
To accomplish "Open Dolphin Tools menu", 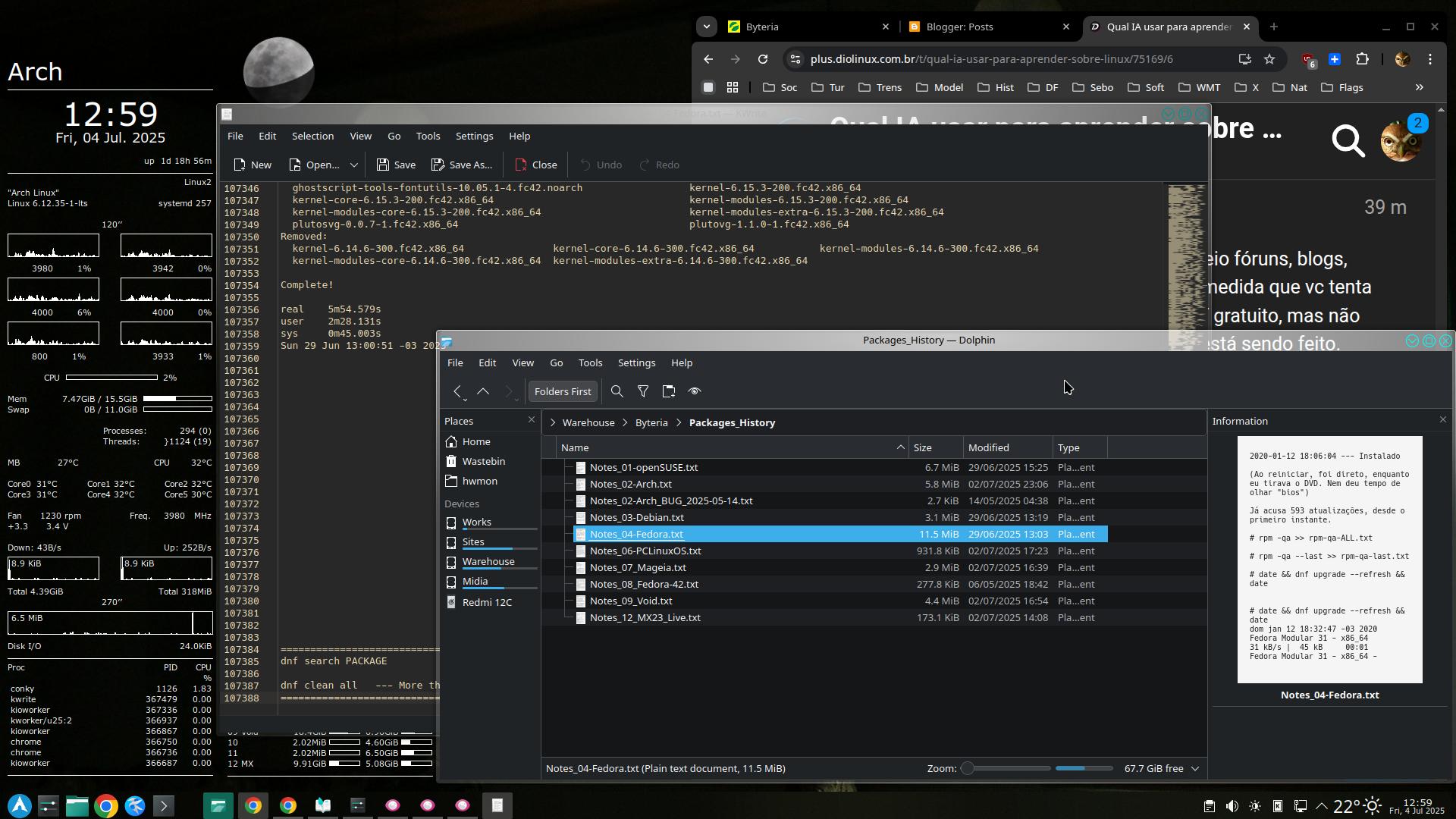I will click(590, 362).
